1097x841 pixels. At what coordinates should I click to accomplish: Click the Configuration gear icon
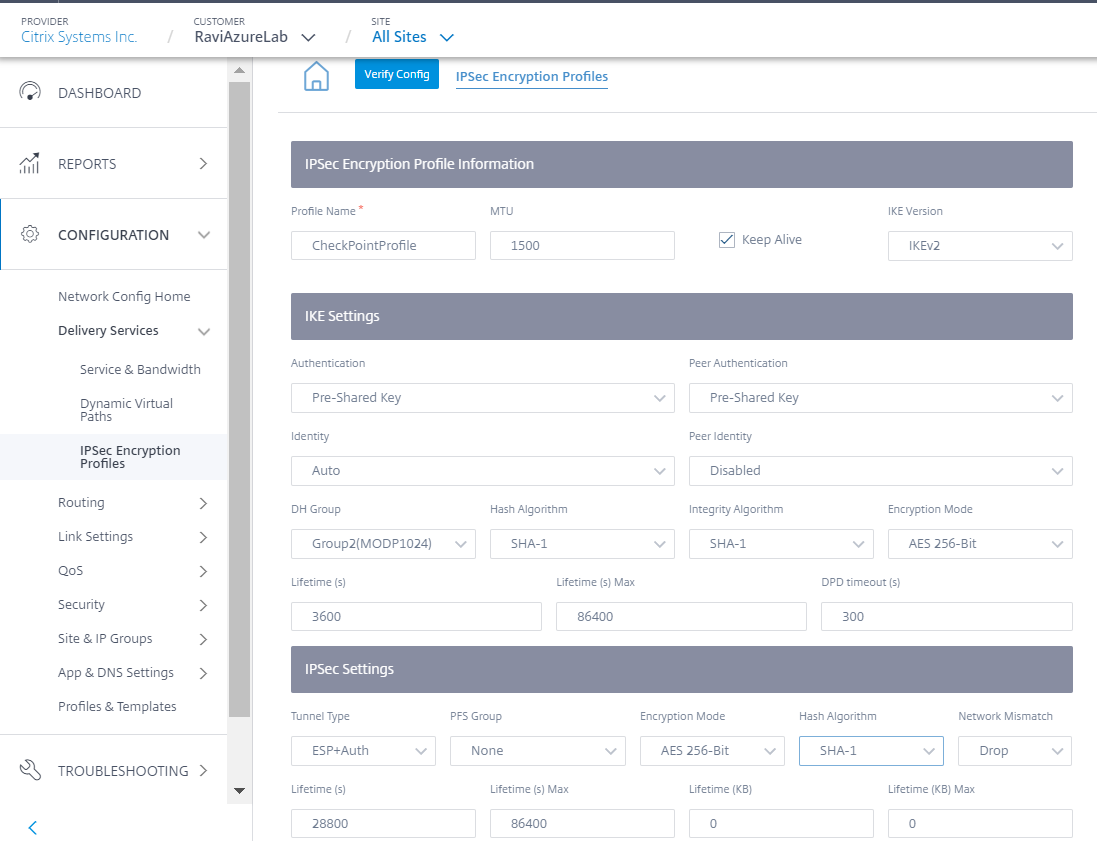tap(30, 234)
